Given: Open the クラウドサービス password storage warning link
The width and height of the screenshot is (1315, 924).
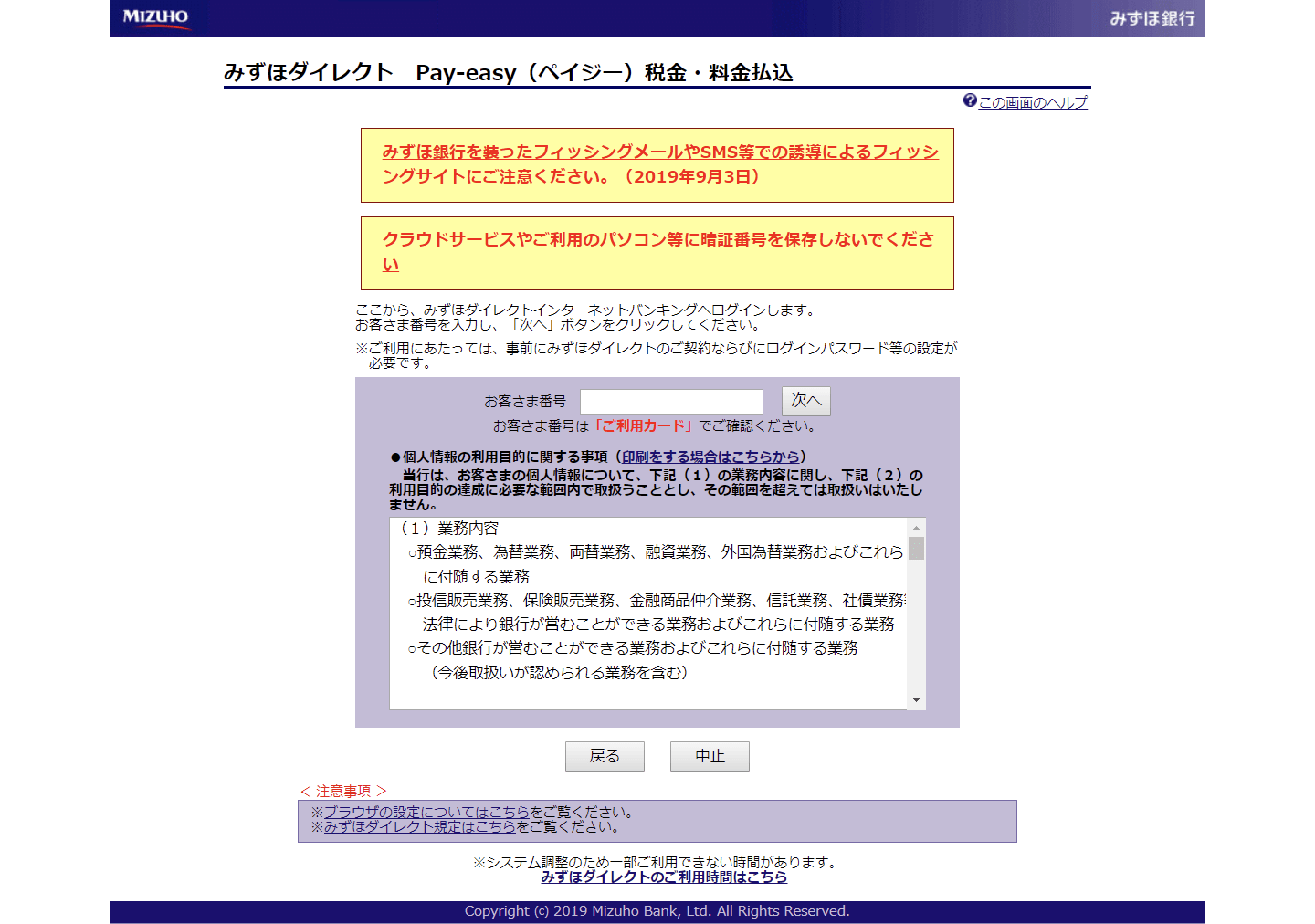Looking at the screenshot, I should [658, 252].
